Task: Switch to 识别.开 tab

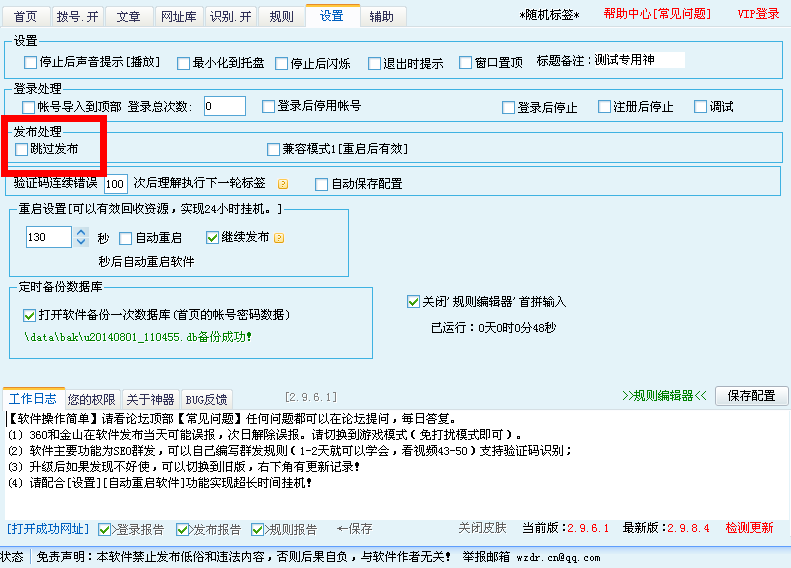Action: pyautogui.click(x=231, y=17)
